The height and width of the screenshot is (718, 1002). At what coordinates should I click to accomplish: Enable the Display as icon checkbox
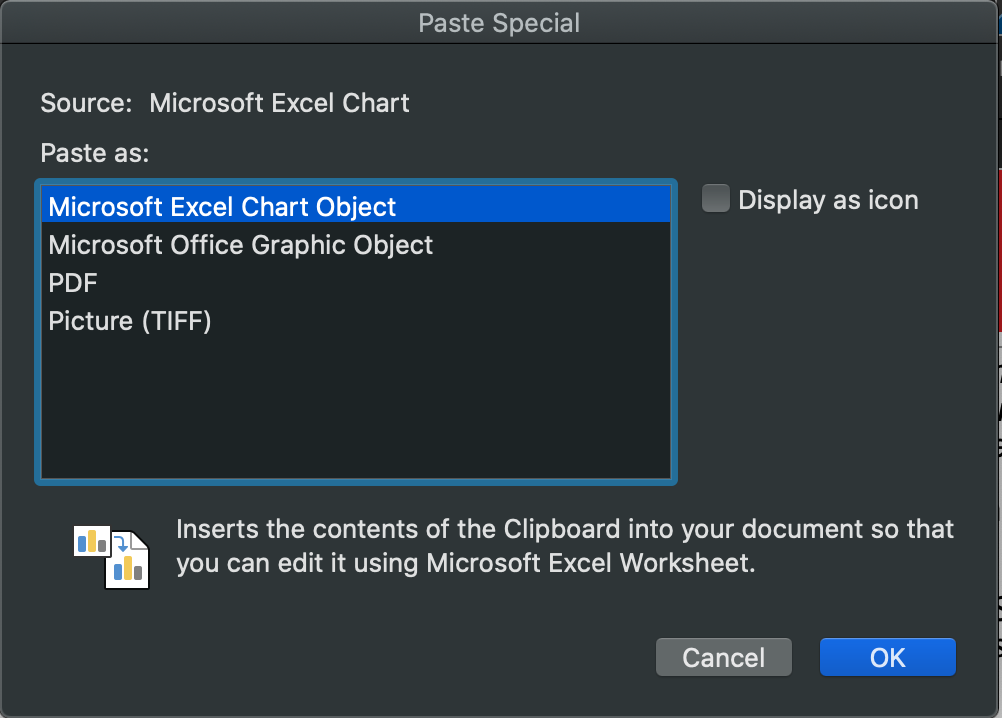[715, 199]
